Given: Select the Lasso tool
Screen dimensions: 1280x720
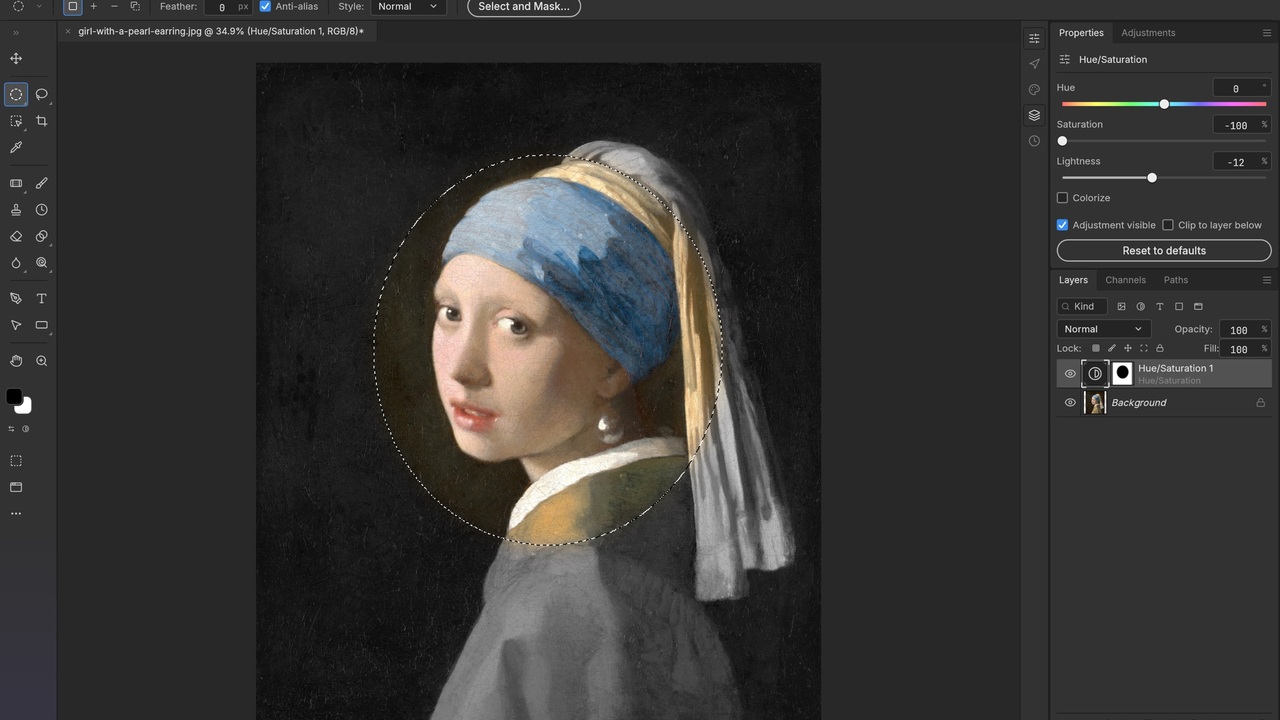Looking at the screenshot, I should tap(42, 94).
